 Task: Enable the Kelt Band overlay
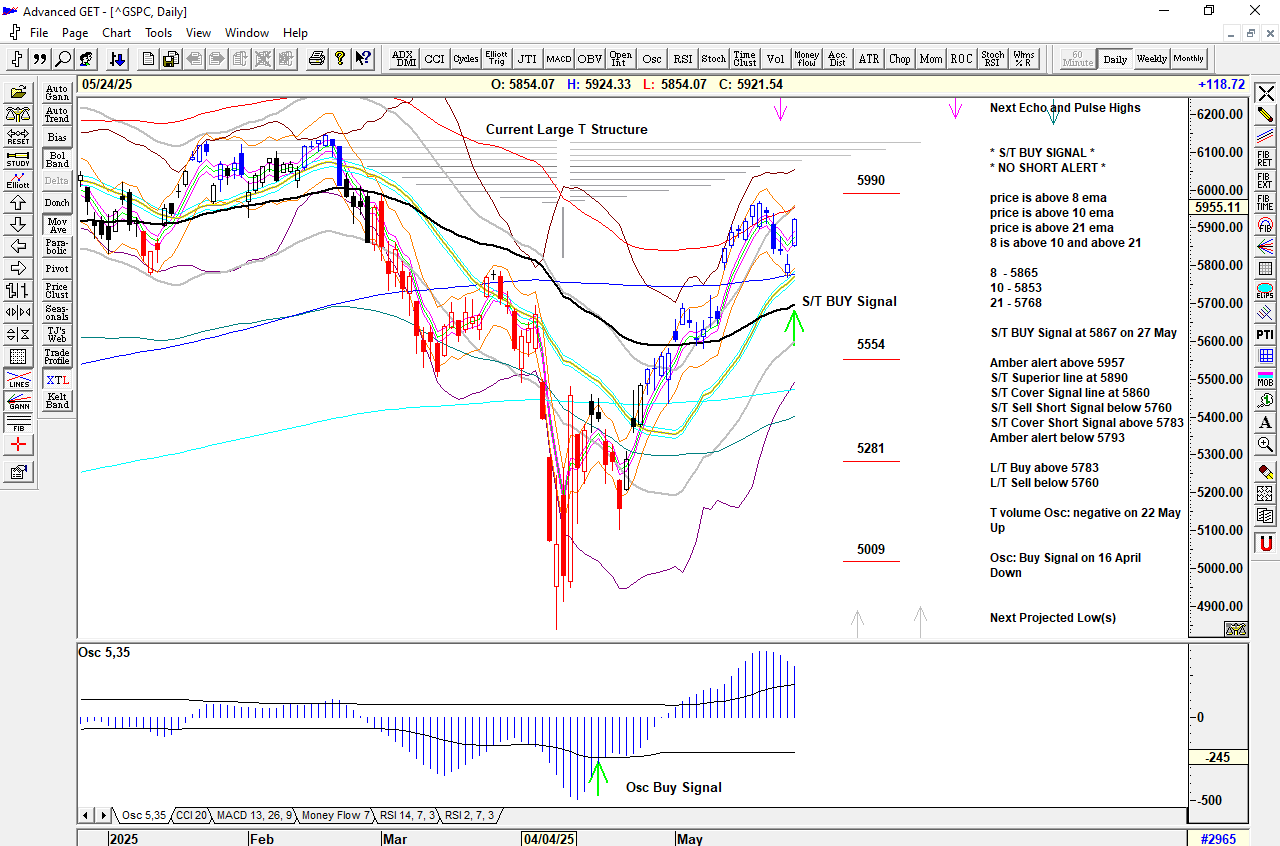click(57, 402)
